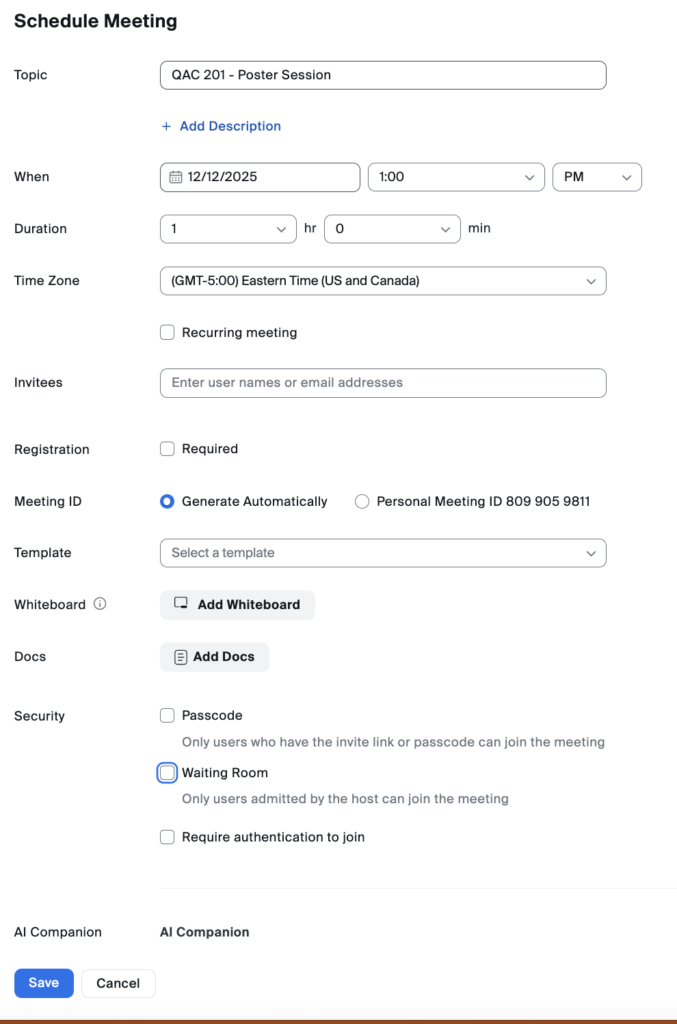Viewport: 677px width, 1024px height.
Task: Click the Whiteboard info icon
Action: click(x=100, y=604)
